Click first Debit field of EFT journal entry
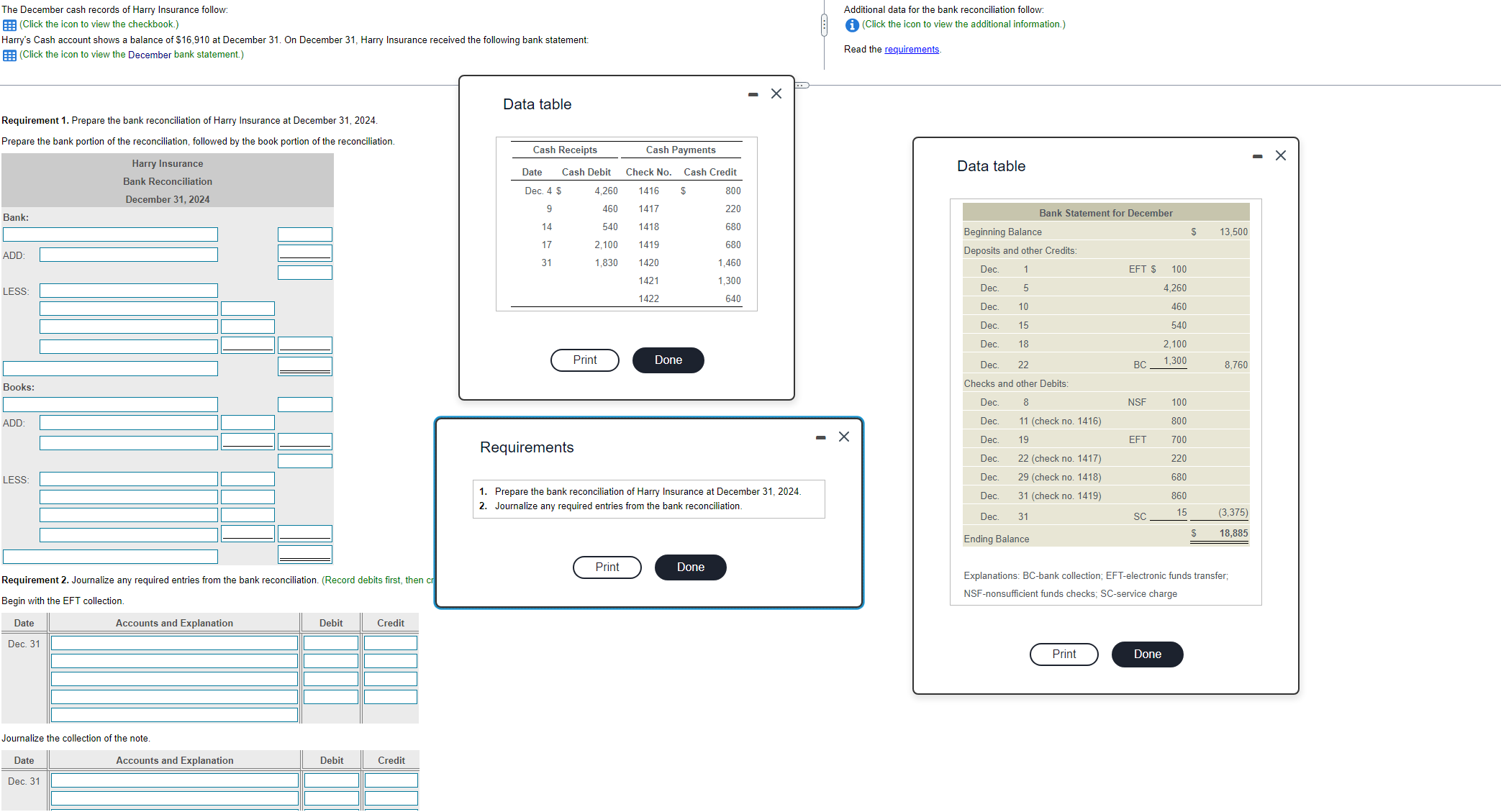 pyautogui.click(x=330, y=643)
